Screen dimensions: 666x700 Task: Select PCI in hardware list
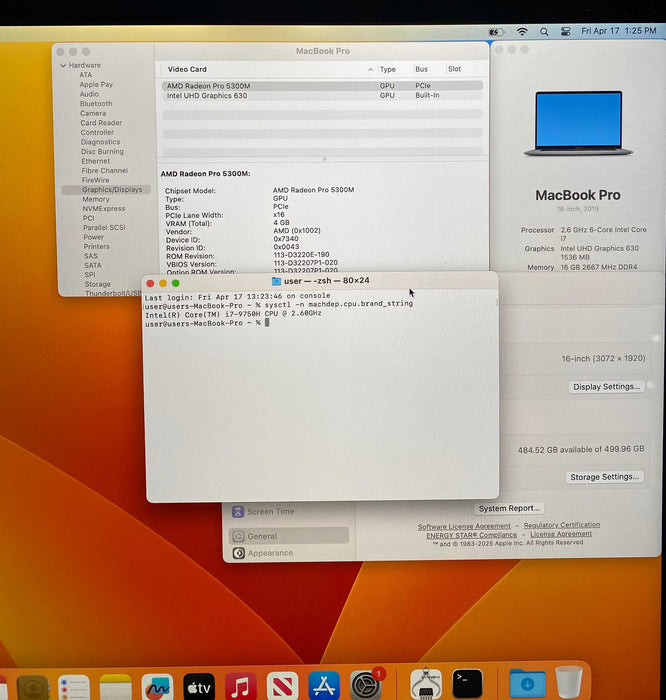point(88,218)
